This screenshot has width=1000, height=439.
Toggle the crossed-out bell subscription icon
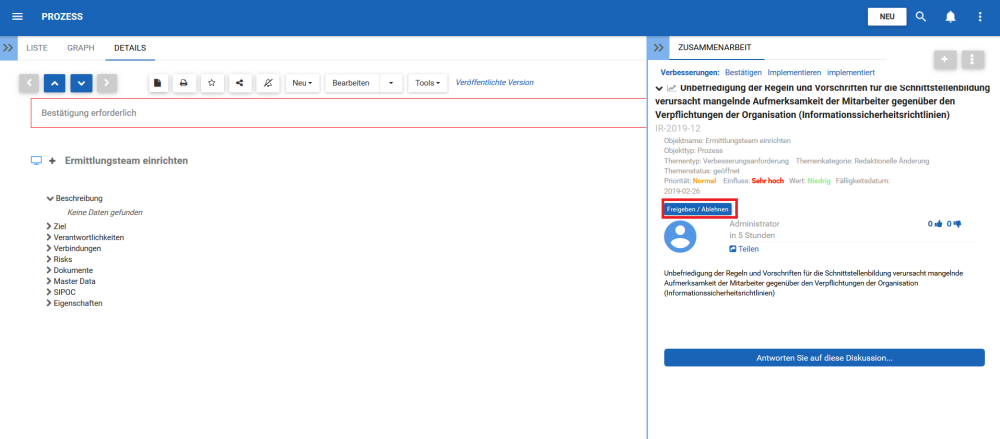(x=268, y=83)
